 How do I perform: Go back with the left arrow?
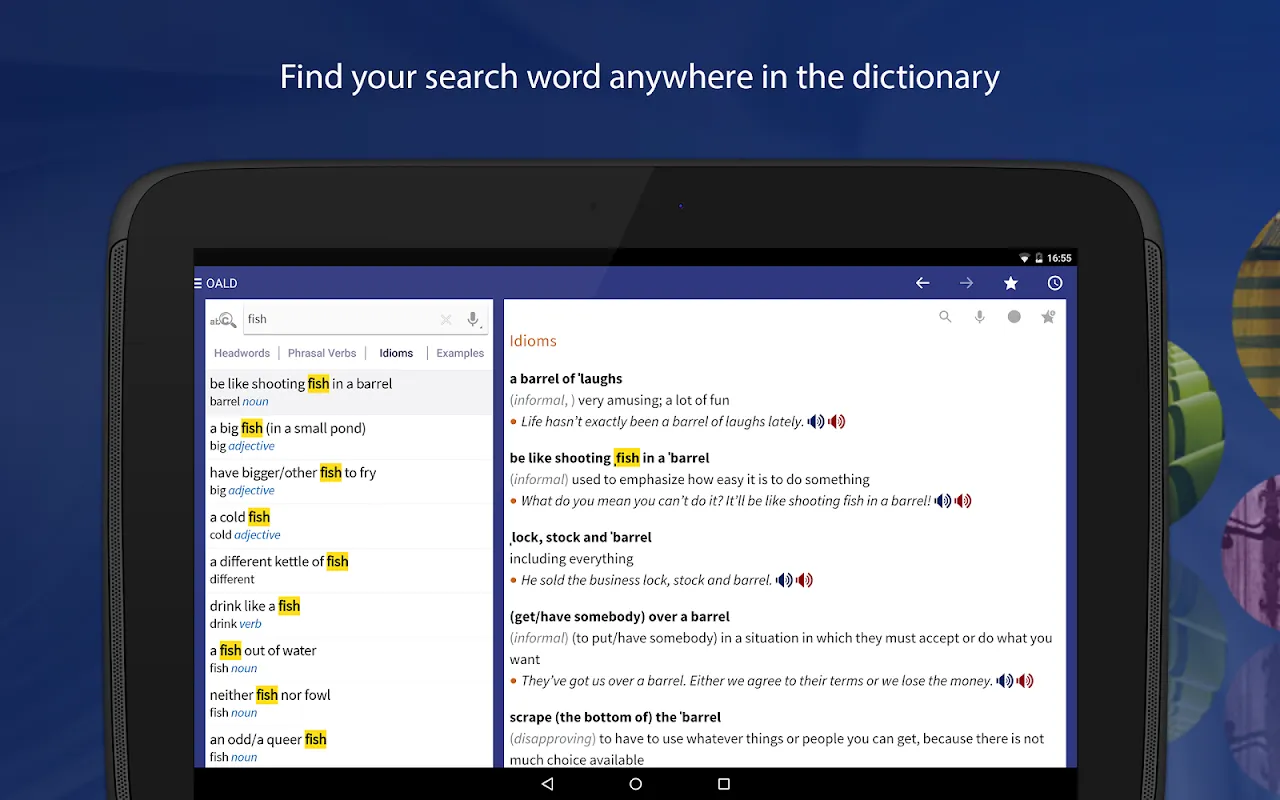click(x=922, y=283)
